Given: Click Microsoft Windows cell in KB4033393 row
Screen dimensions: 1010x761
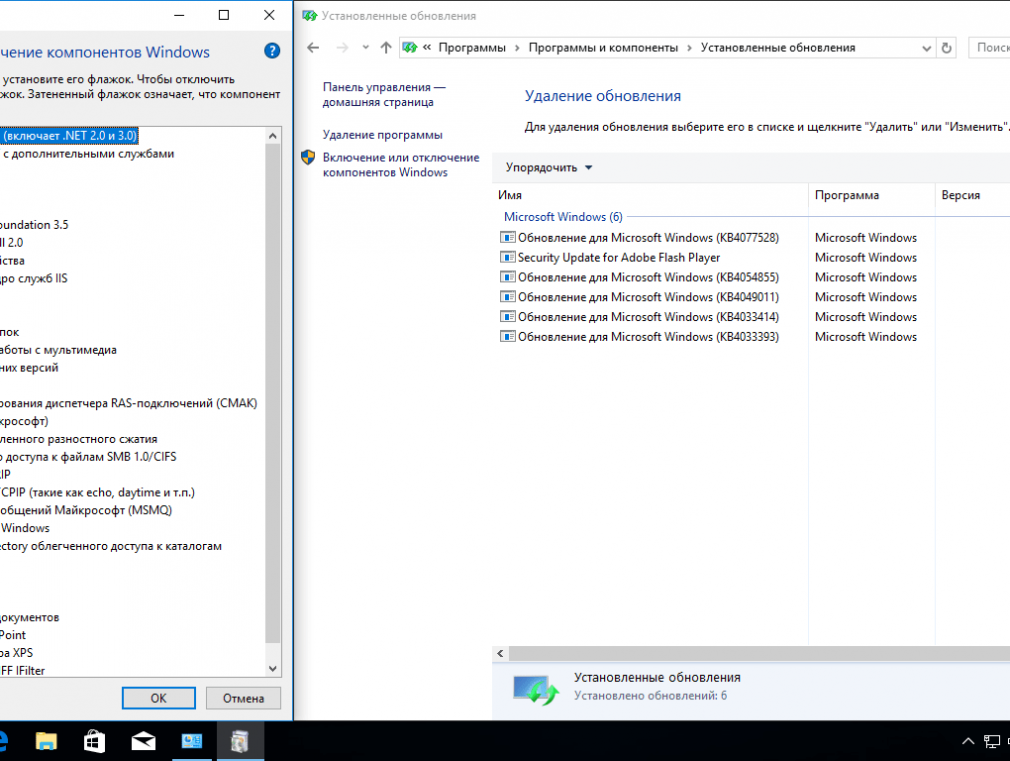Looking at the screenshot, I should point(865,337).
